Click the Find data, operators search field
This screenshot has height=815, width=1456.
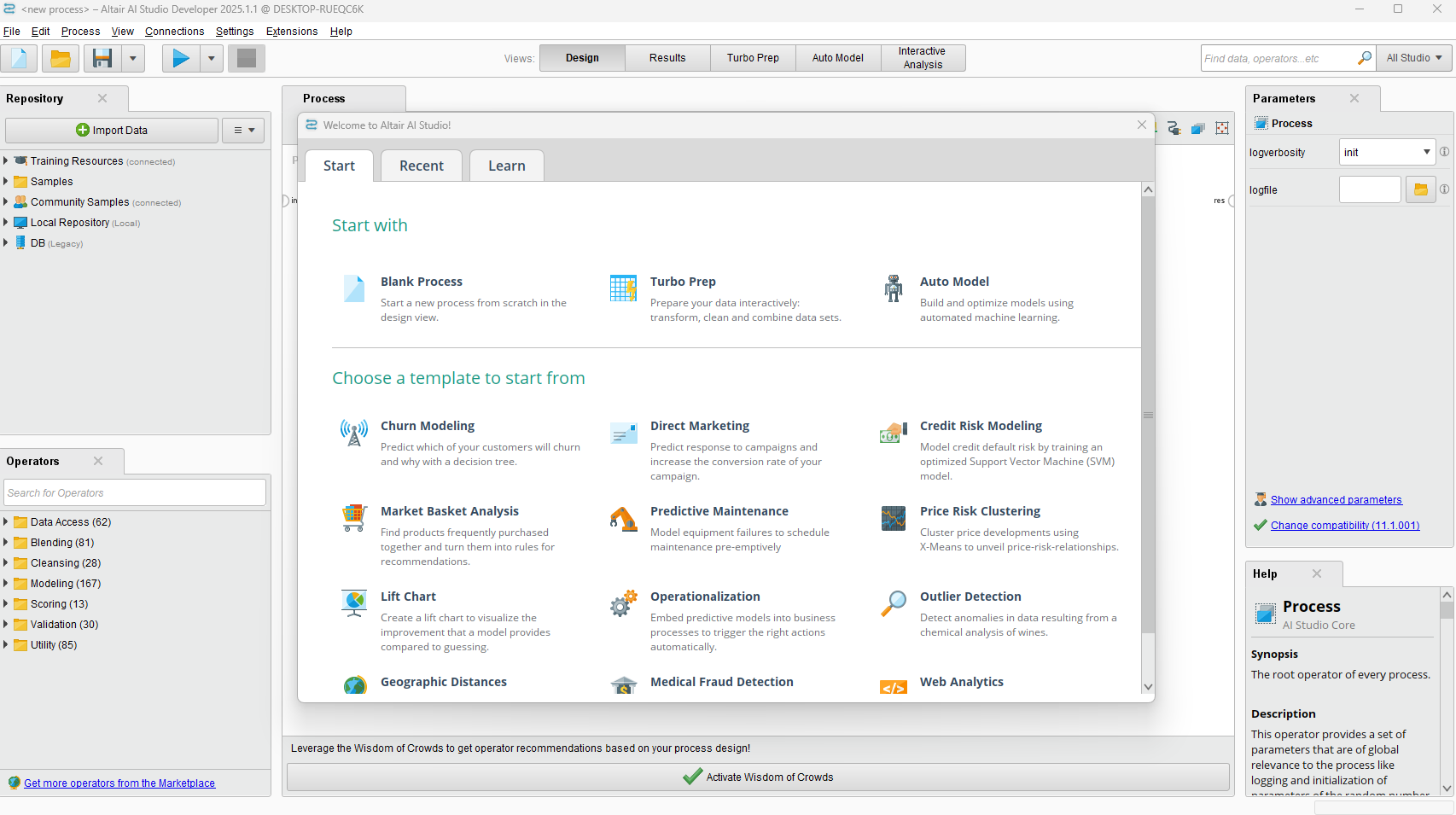coord(1278,58)
